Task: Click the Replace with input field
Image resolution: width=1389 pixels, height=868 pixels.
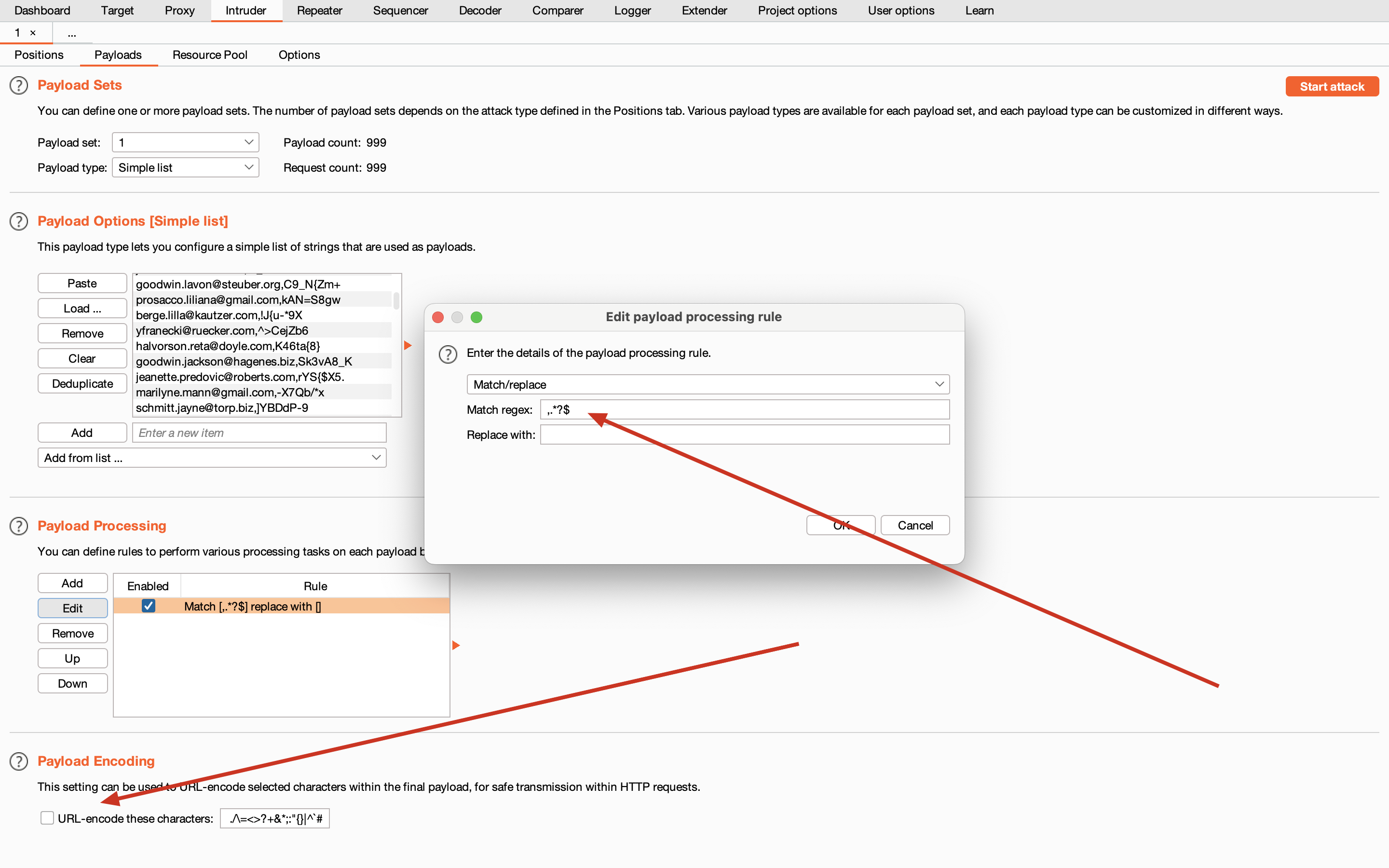Action: coord(745,434)
